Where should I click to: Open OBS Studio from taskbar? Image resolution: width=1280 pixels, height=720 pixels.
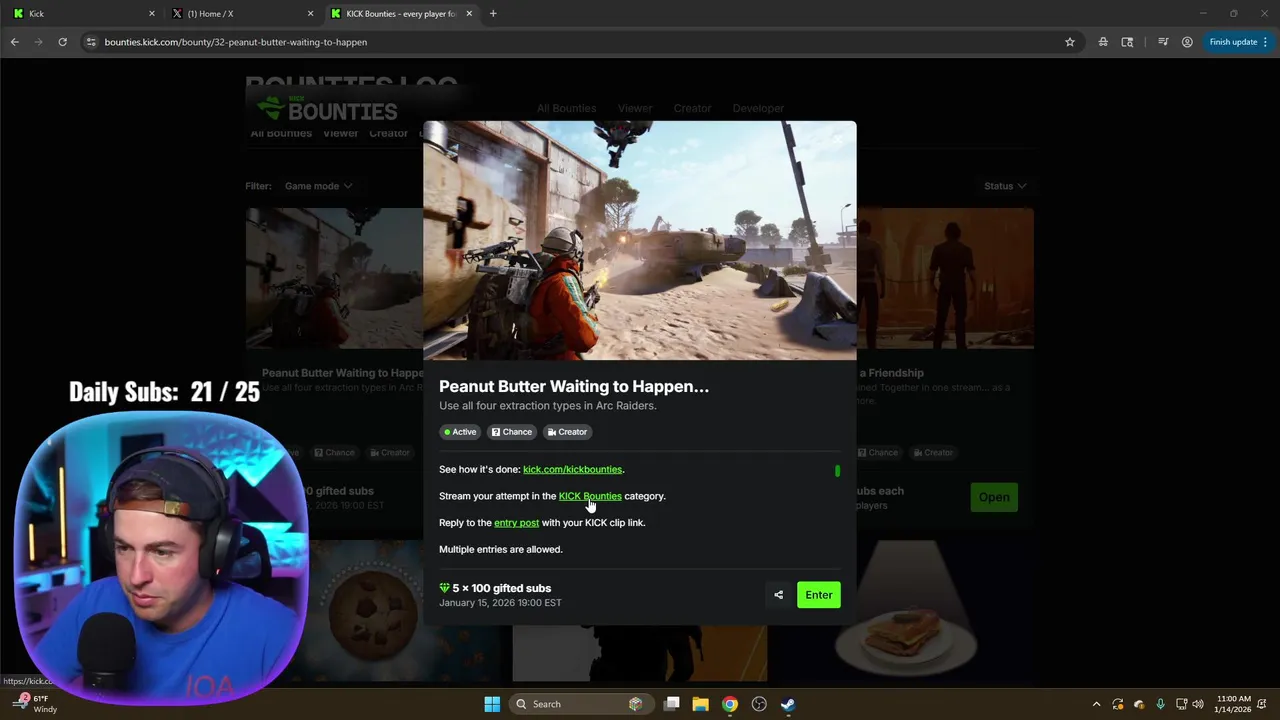759,704
